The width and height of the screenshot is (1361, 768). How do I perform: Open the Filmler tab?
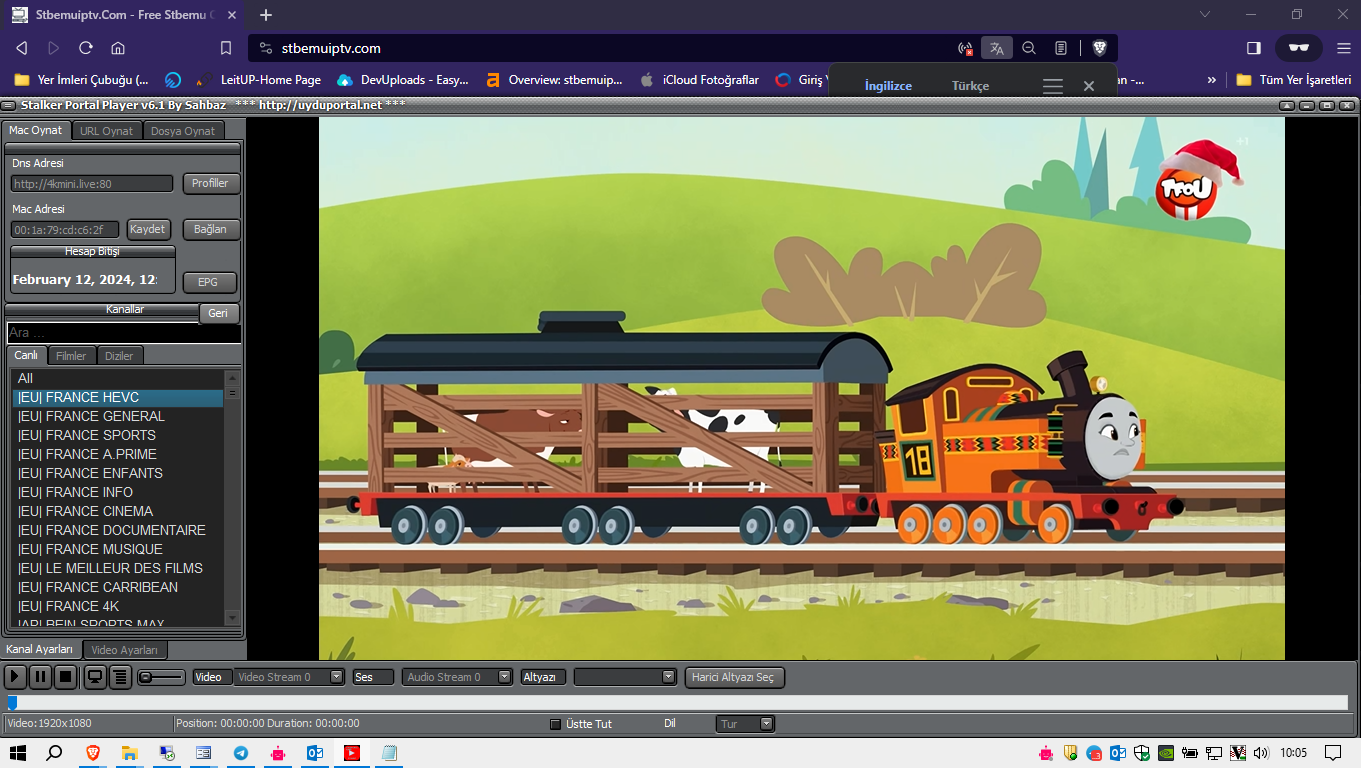click(71, 356)
